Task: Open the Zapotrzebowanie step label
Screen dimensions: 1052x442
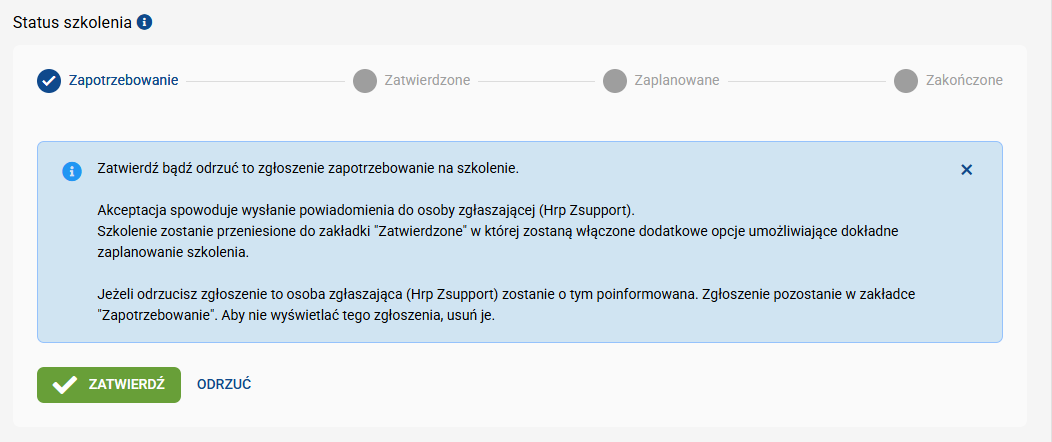Action: coord(123,80)
